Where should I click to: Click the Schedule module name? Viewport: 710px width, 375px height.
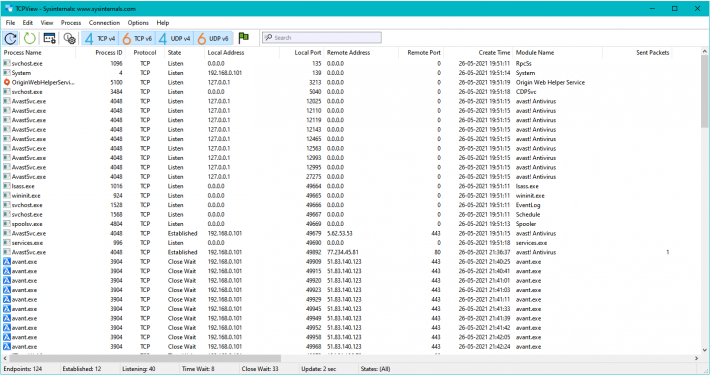pos(528,215)
